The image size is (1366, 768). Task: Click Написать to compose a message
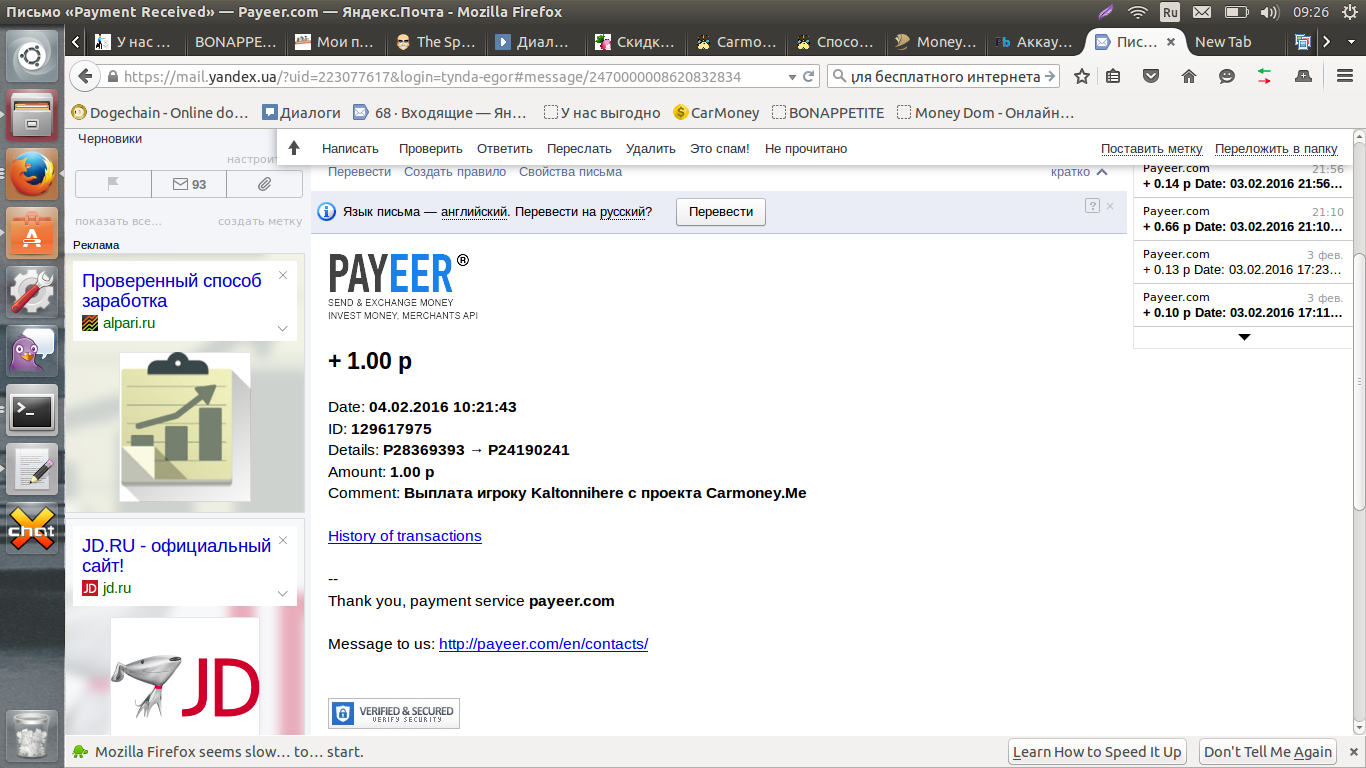pos(350,149)
